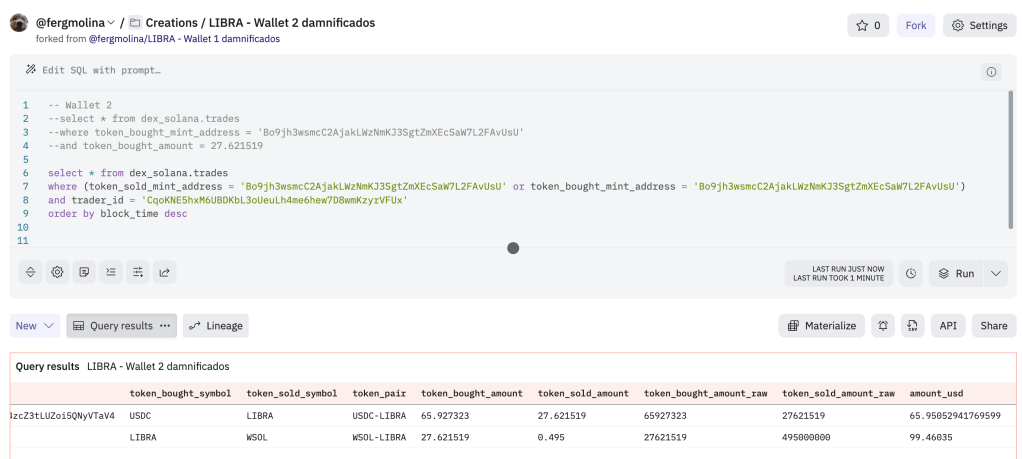Viewport: 1022px width, 459px height.
Task: Click the note icon in editor toolbar
Action: click(85, 271)
